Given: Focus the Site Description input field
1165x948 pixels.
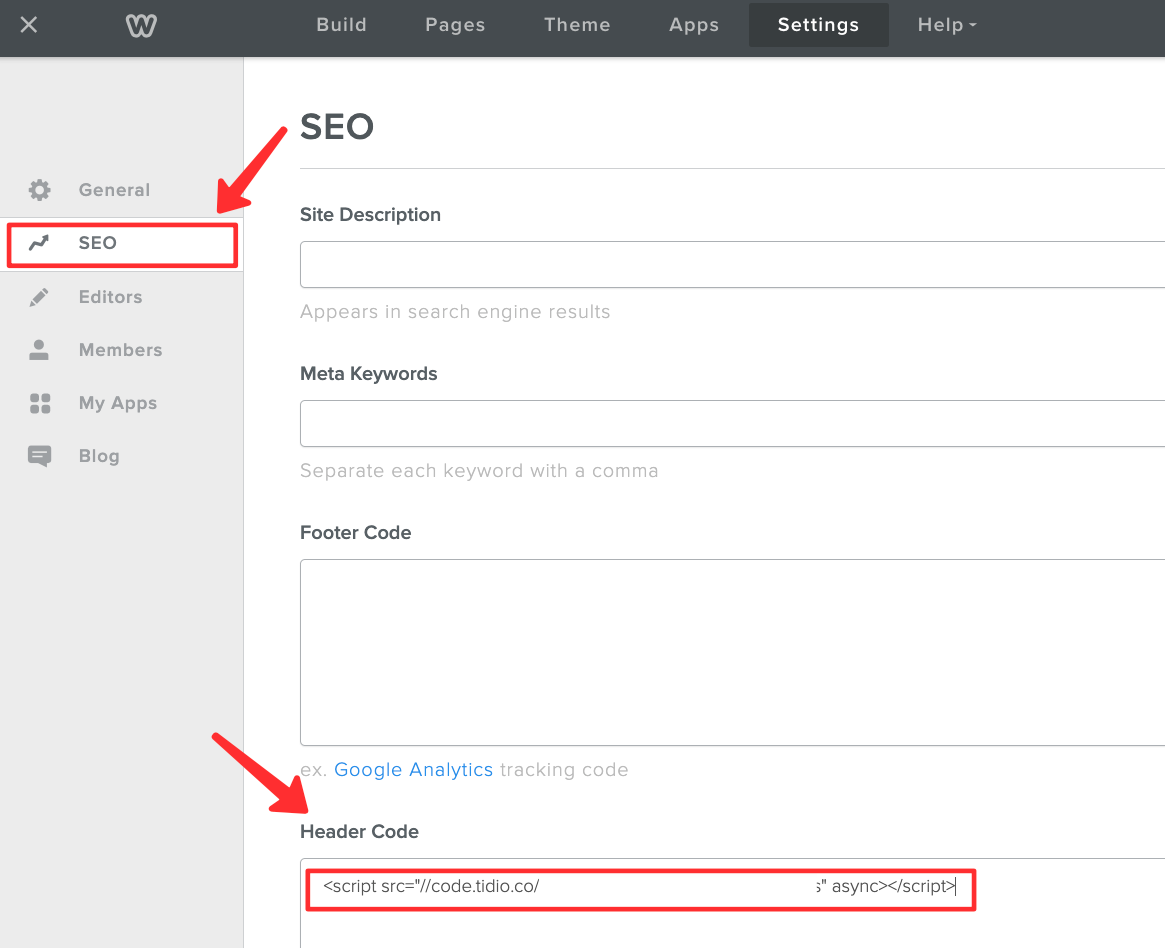Looking at the screenshot, I should [x=732, y=264].
